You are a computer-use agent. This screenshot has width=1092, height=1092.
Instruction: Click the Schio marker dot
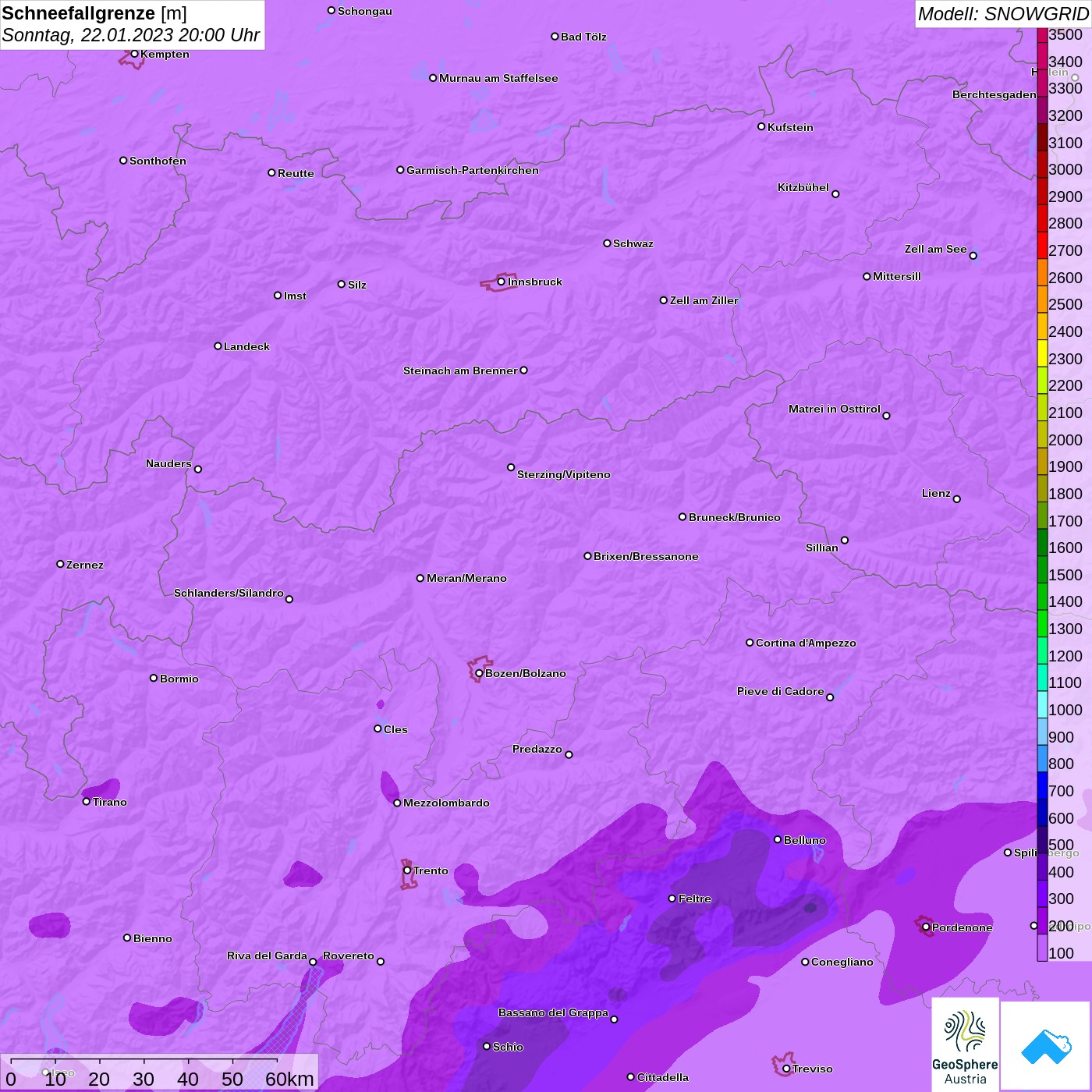487,1046
